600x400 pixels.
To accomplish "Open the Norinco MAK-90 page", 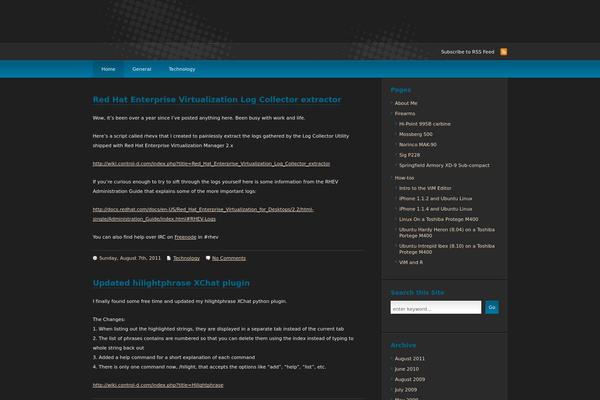I will tap(418, 145).
